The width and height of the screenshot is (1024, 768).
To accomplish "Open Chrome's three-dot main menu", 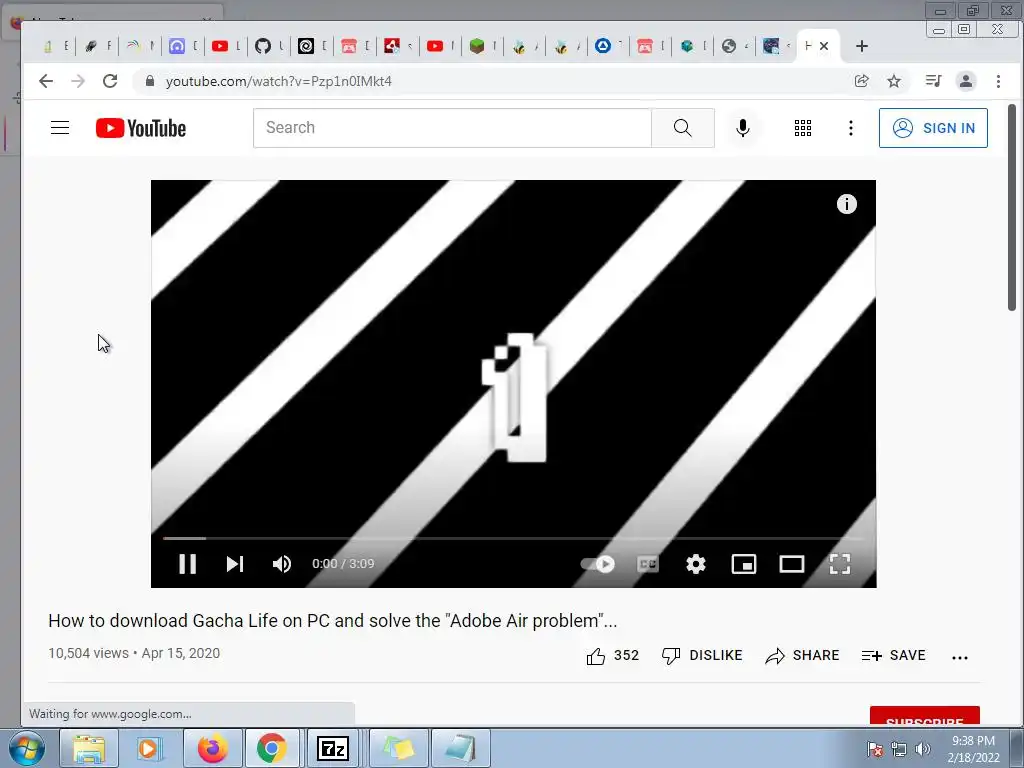I will tap(998, 81).
